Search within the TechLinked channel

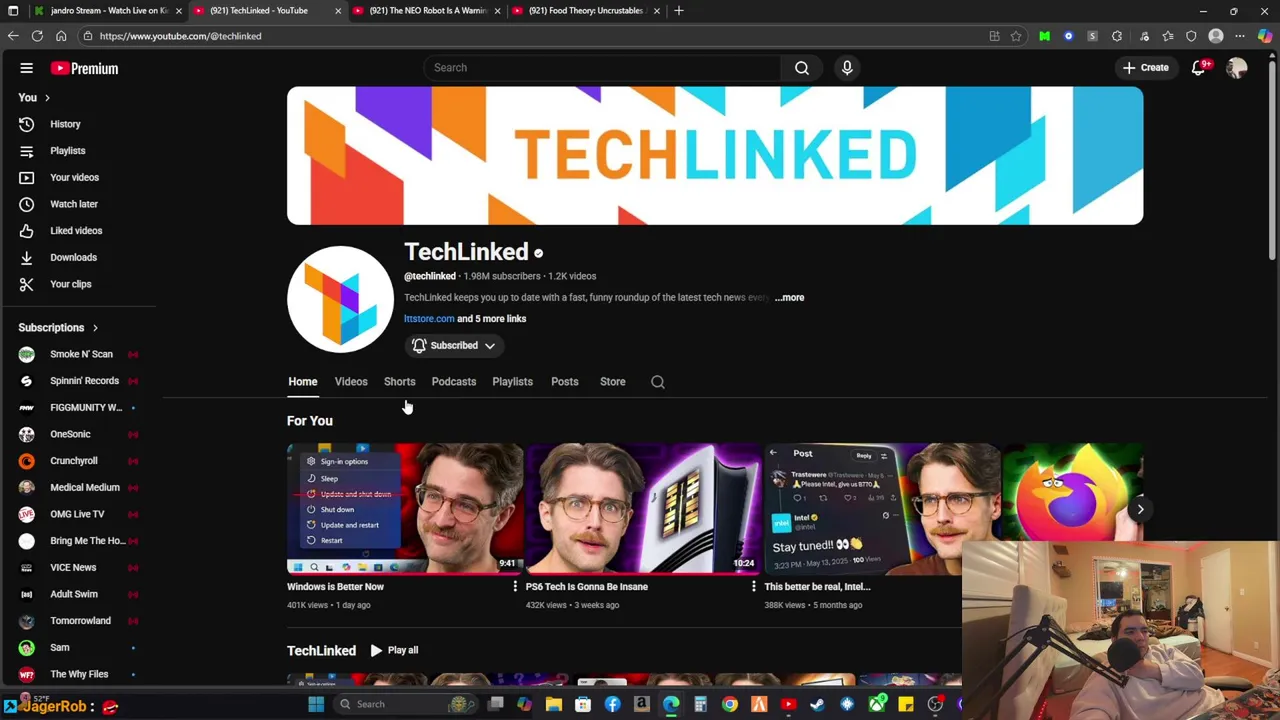tap(658, 382)
